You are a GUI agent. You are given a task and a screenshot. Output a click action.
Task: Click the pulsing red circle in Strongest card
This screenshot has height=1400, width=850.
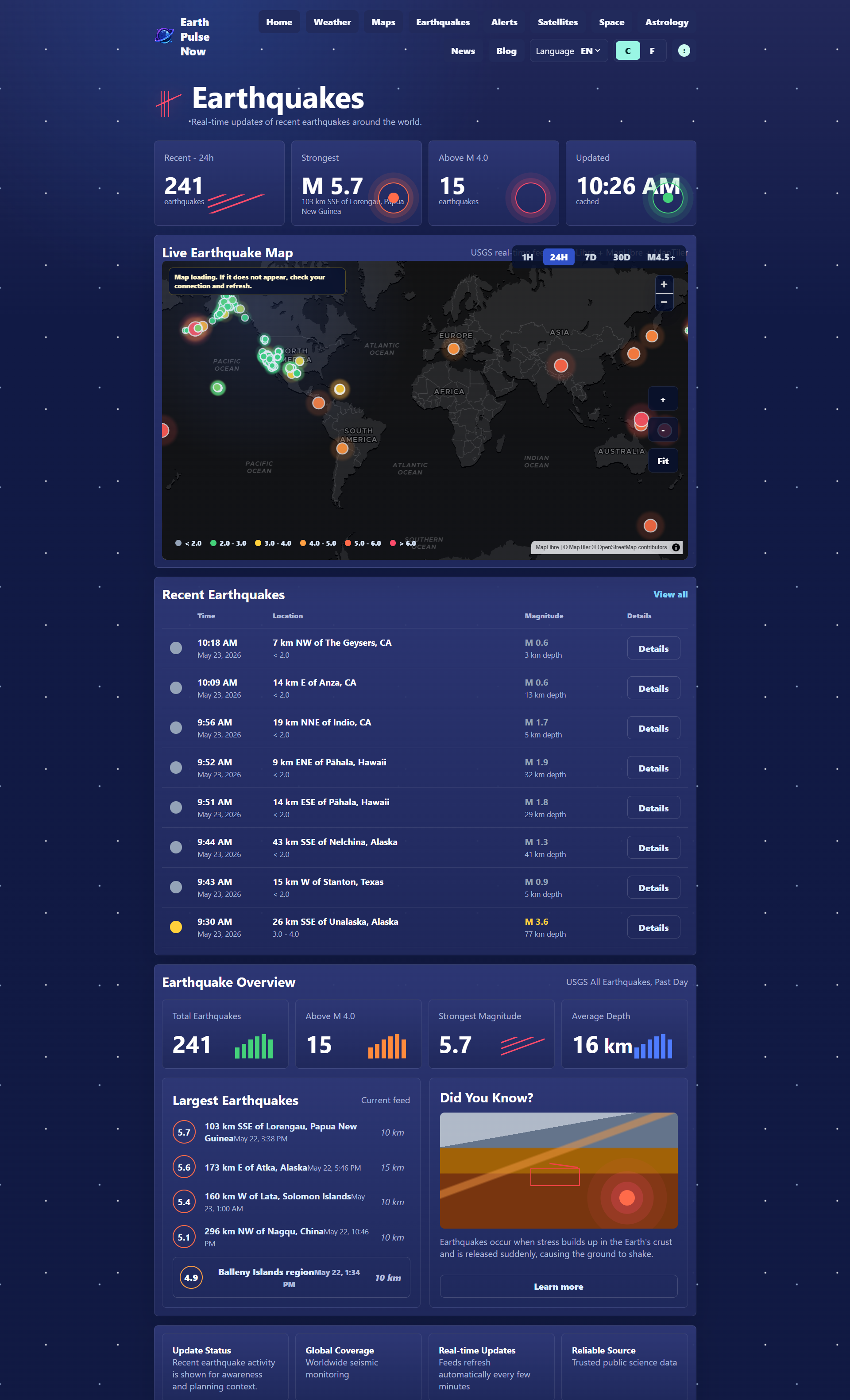coord(394,198)
